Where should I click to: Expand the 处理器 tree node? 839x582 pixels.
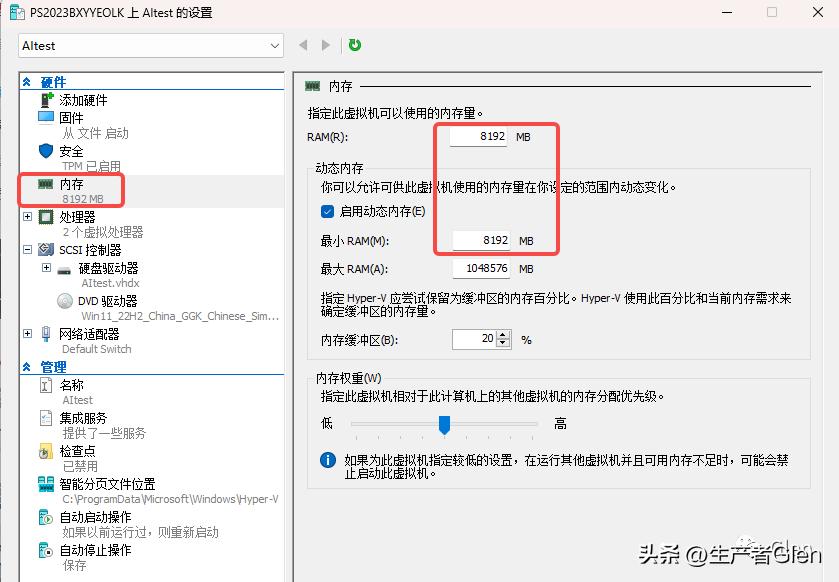click(25, 216)
